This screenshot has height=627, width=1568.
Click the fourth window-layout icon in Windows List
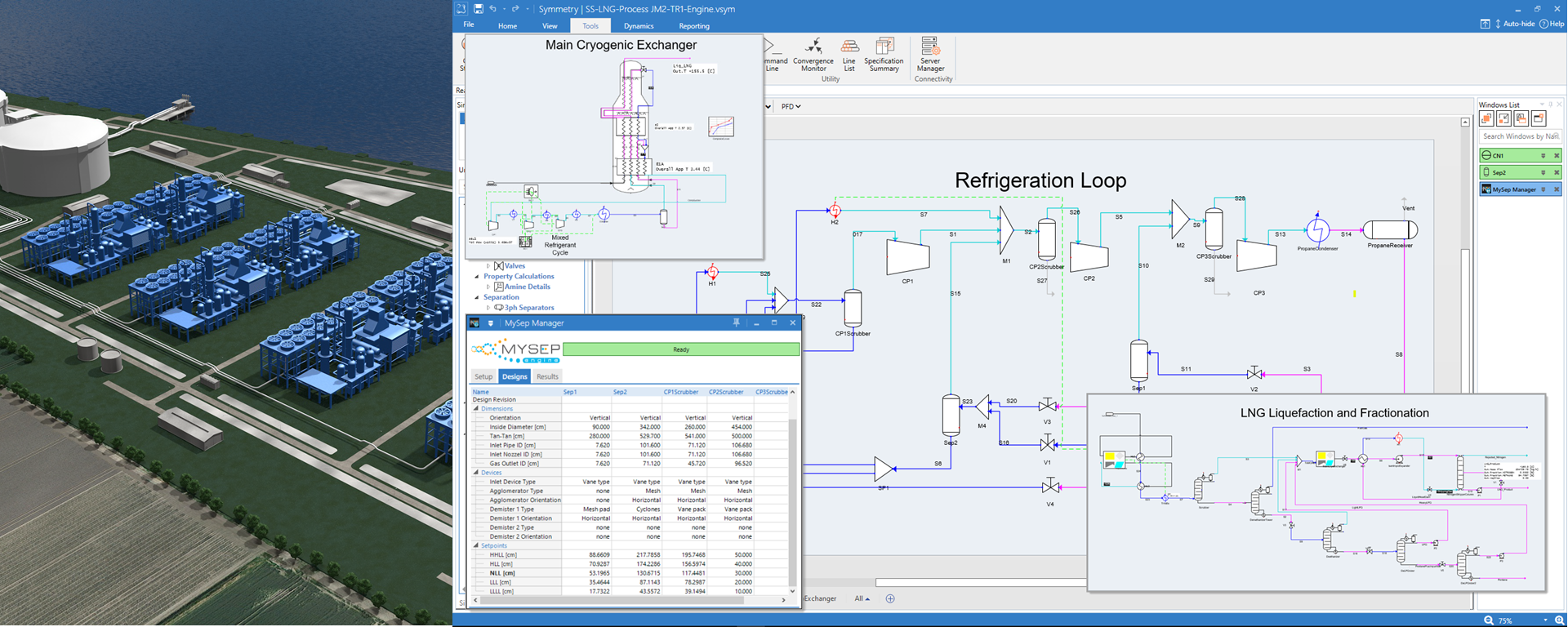point(1539,119)
